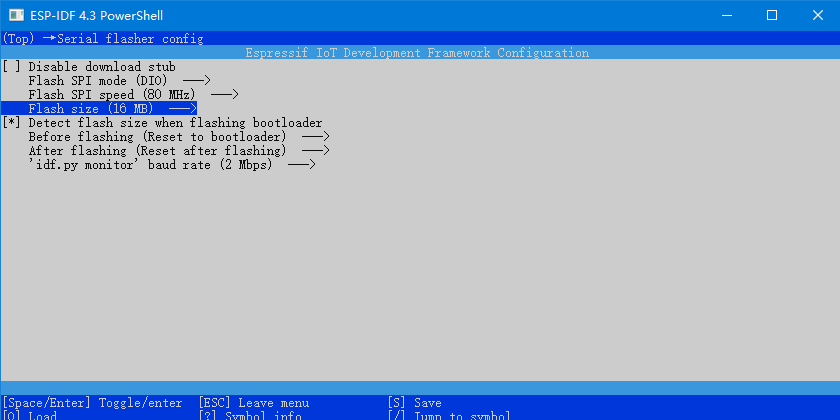Click the [ESC] Leave menu hint
Image resolution: width=840 pixels, height=420 pixels.
pos(254,403)
